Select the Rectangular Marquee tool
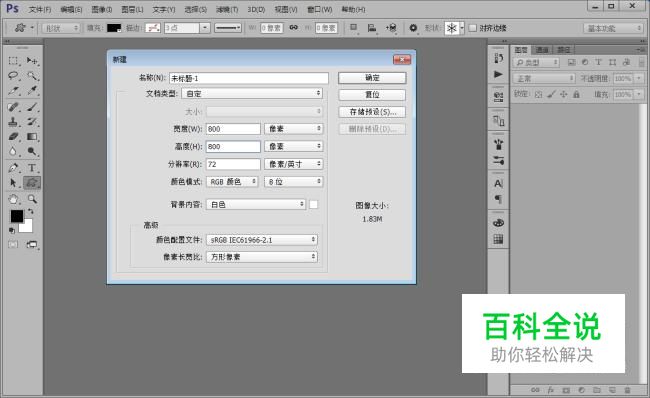 13,61
